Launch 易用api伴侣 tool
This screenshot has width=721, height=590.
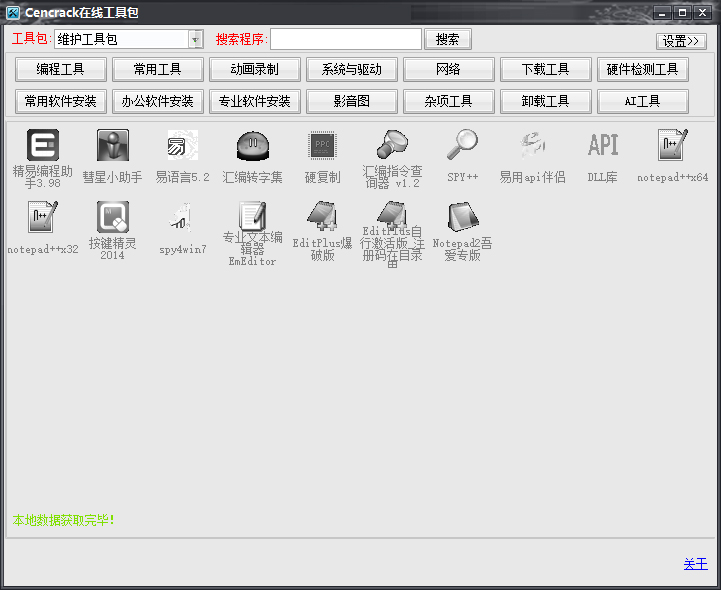[532, 145]
